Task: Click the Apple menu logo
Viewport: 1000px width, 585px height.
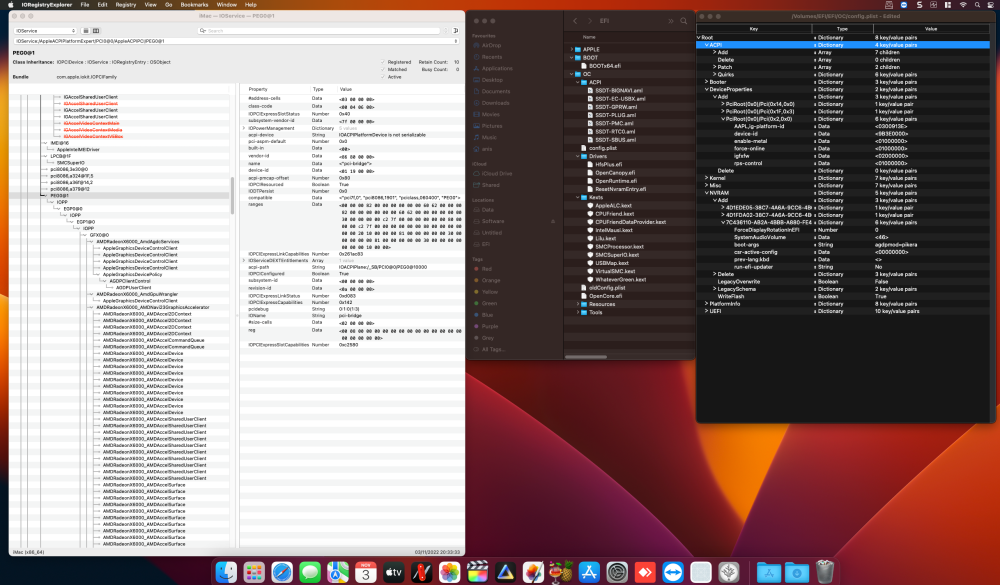Action: tap(10, 4)
